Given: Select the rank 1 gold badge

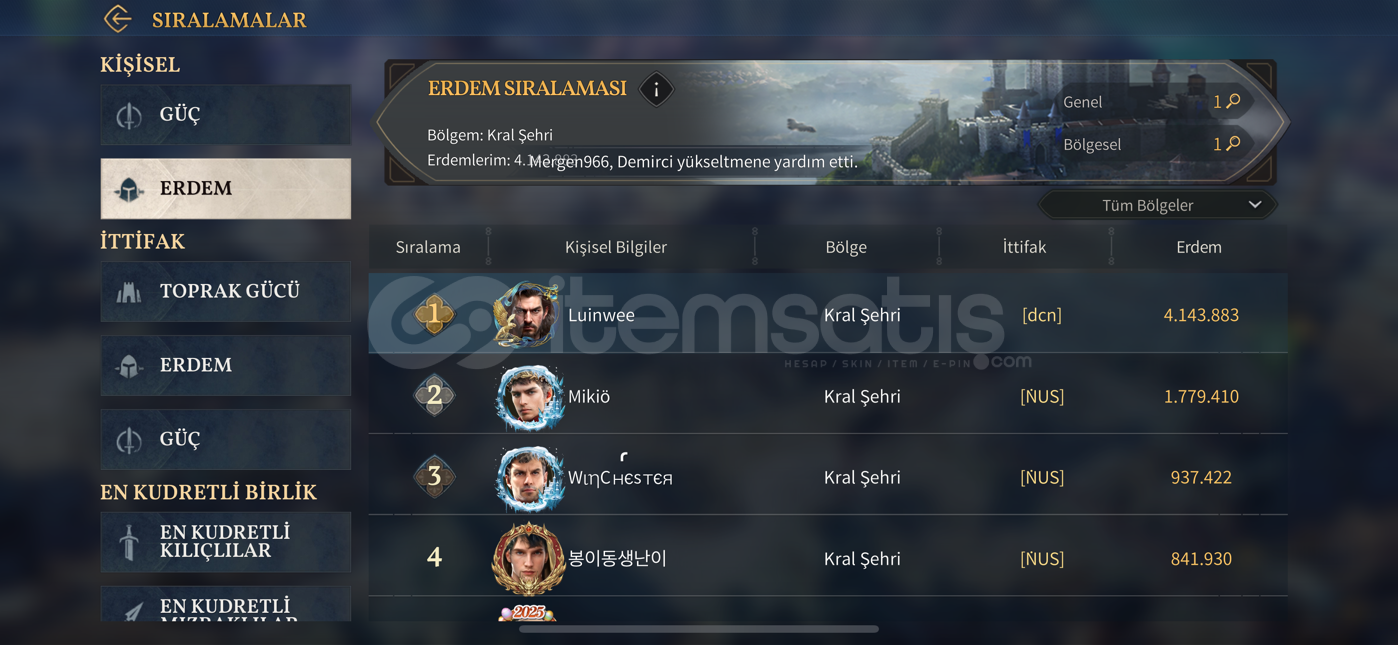Looking at the screenshot, I should [434, 314].
